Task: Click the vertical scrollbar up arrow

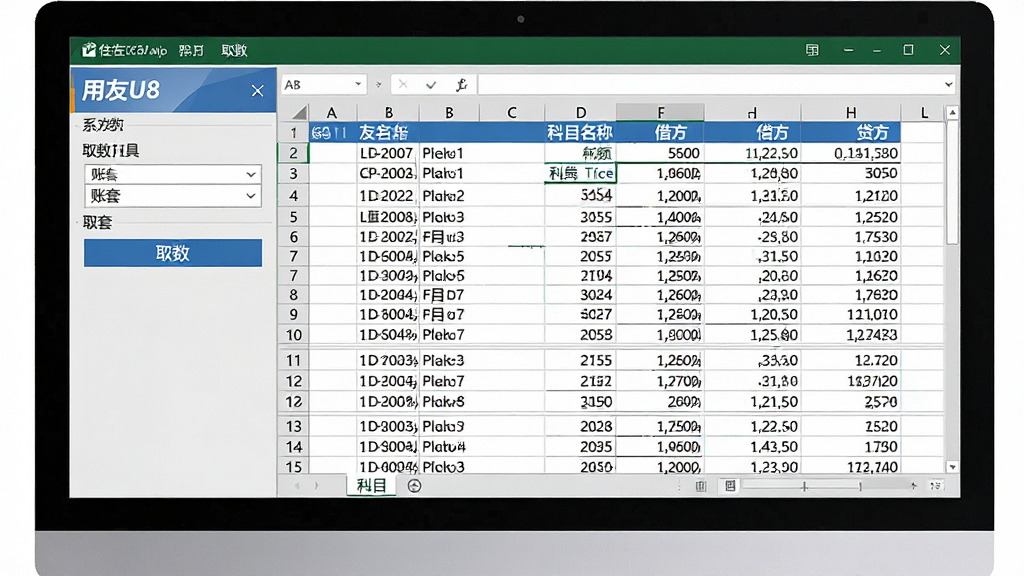Action: (953, 113)
